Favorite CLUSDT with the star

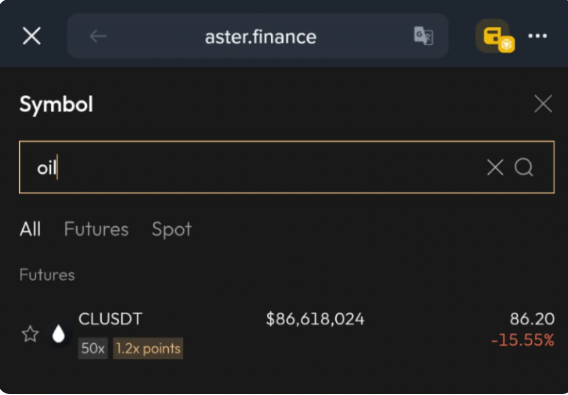tap(30, 334)
